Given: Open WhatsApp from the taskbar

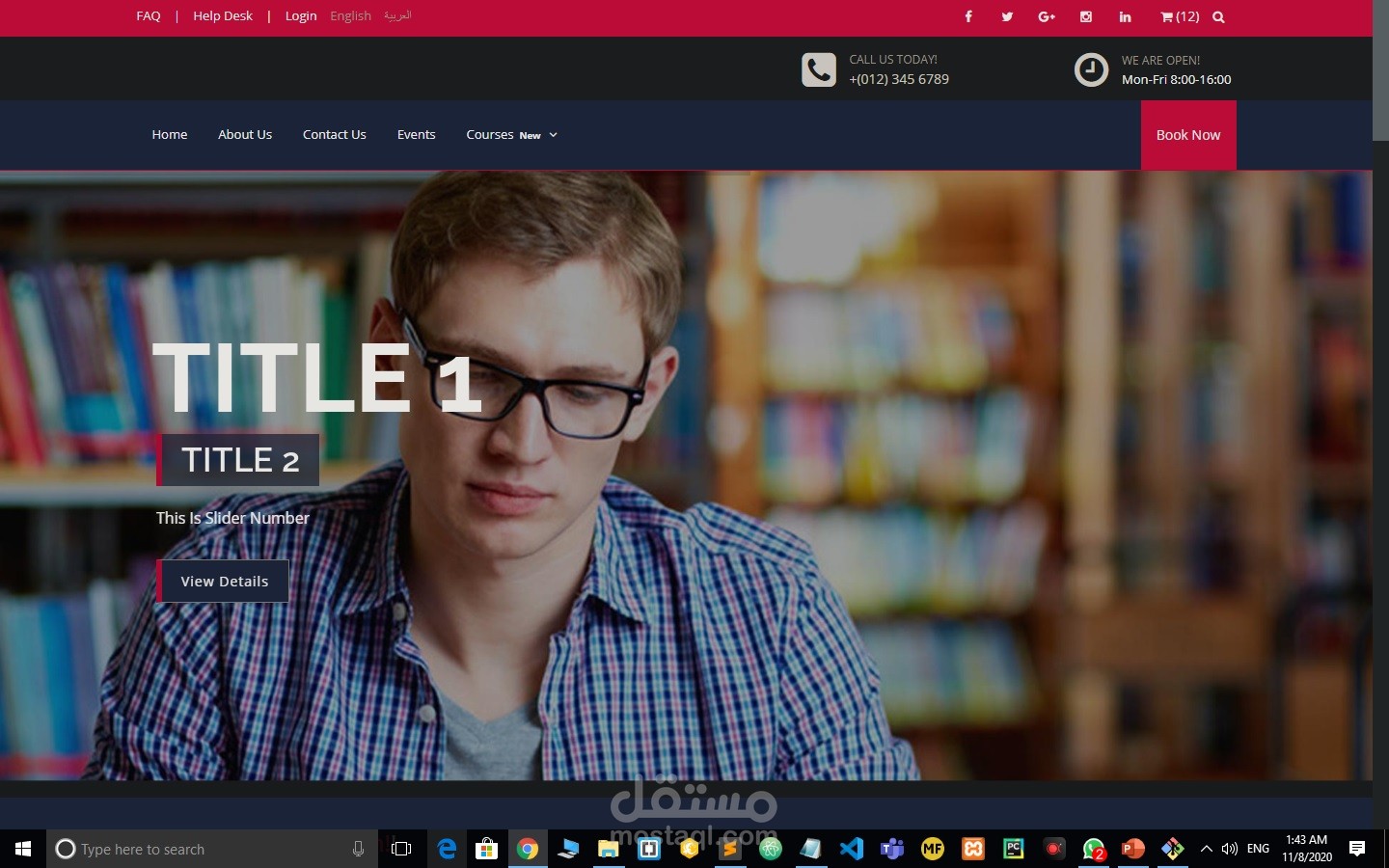Looking at the screenshot, I should pyautogui.click(x=1093, y=849).
